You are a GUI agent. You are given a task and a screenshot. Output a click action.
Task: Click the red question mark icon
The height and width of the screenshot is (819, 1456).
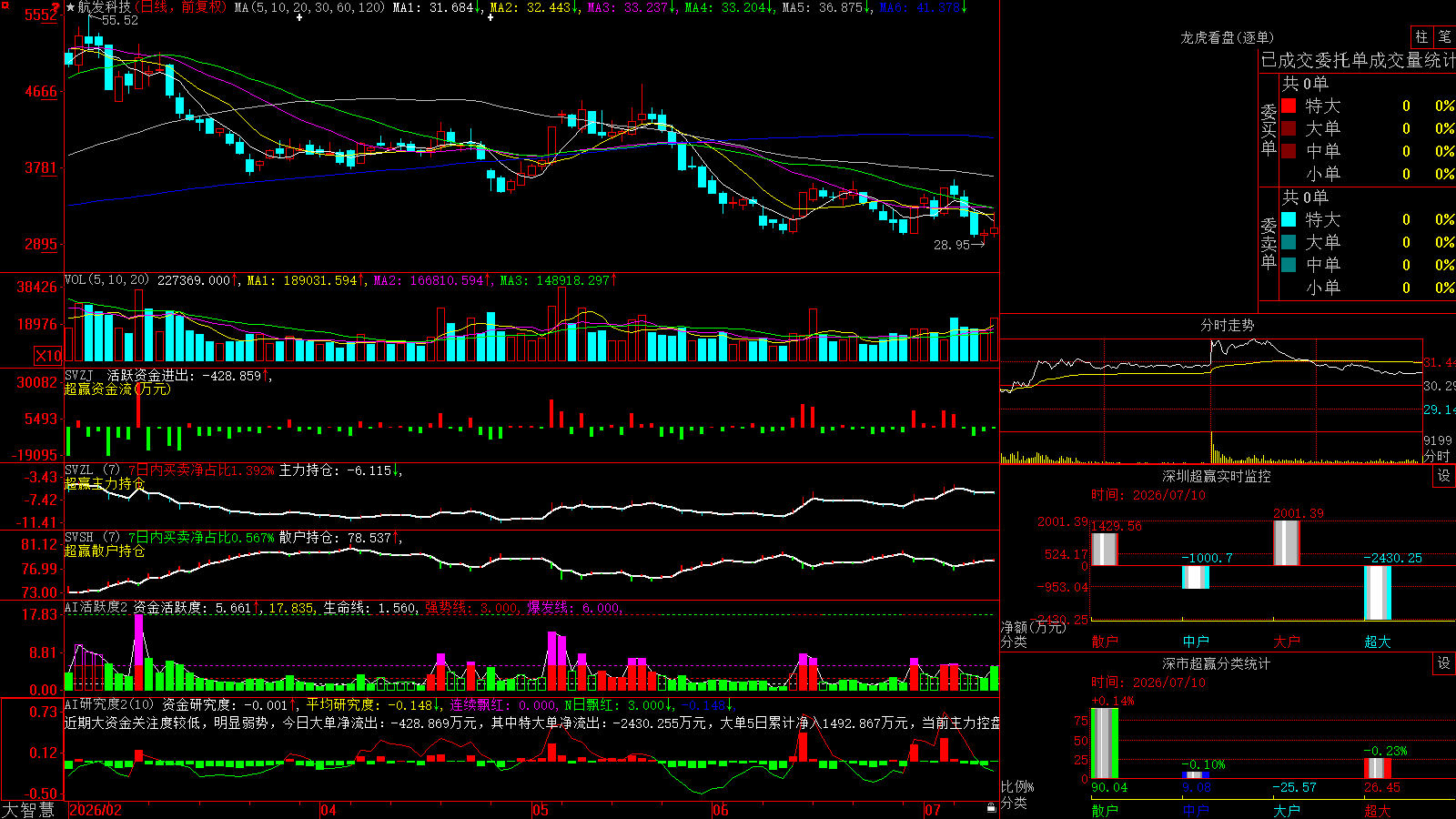(x=56, y=7)
